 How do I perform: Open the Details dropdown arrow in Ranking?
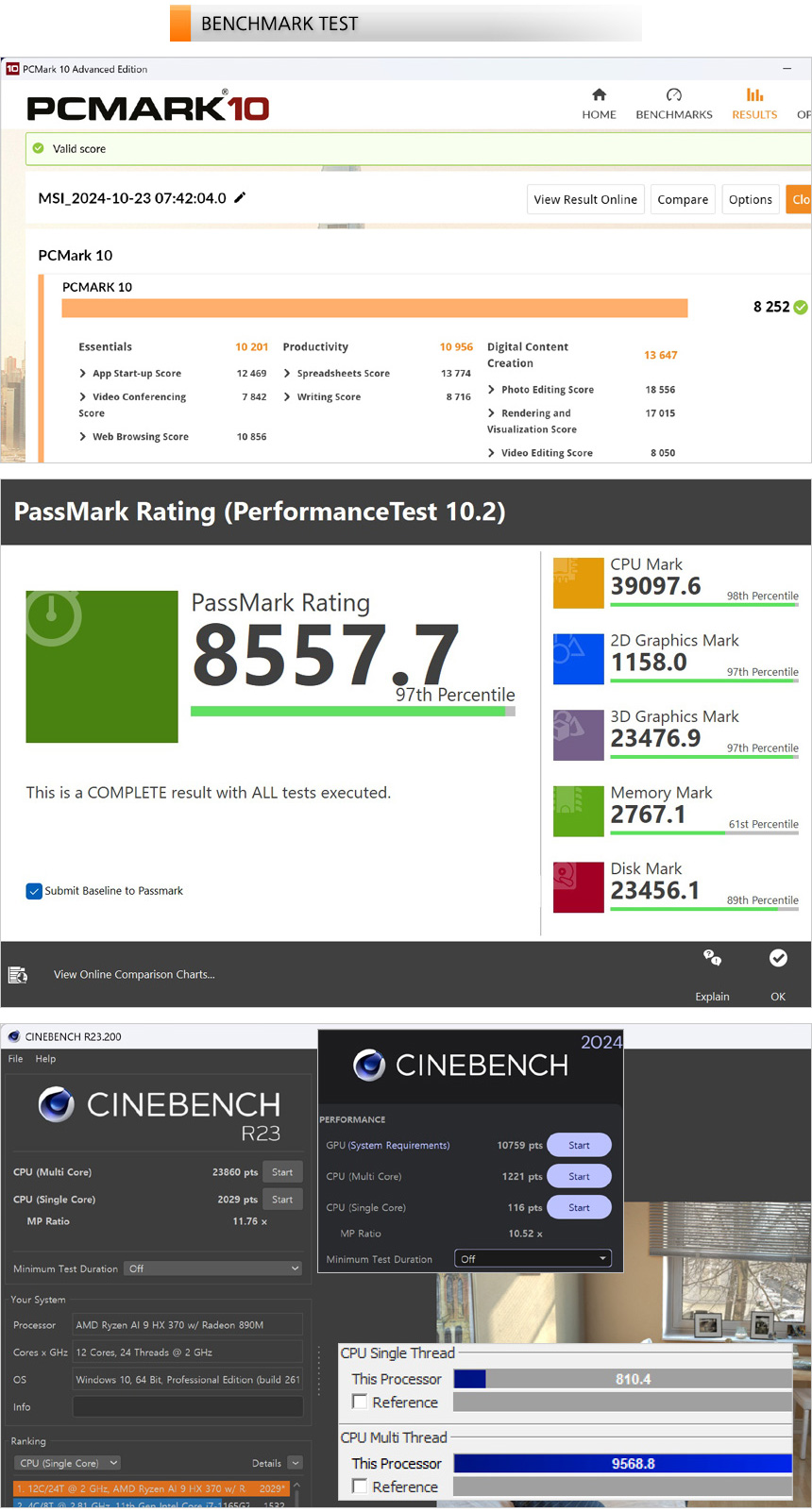click(295, 1463)
